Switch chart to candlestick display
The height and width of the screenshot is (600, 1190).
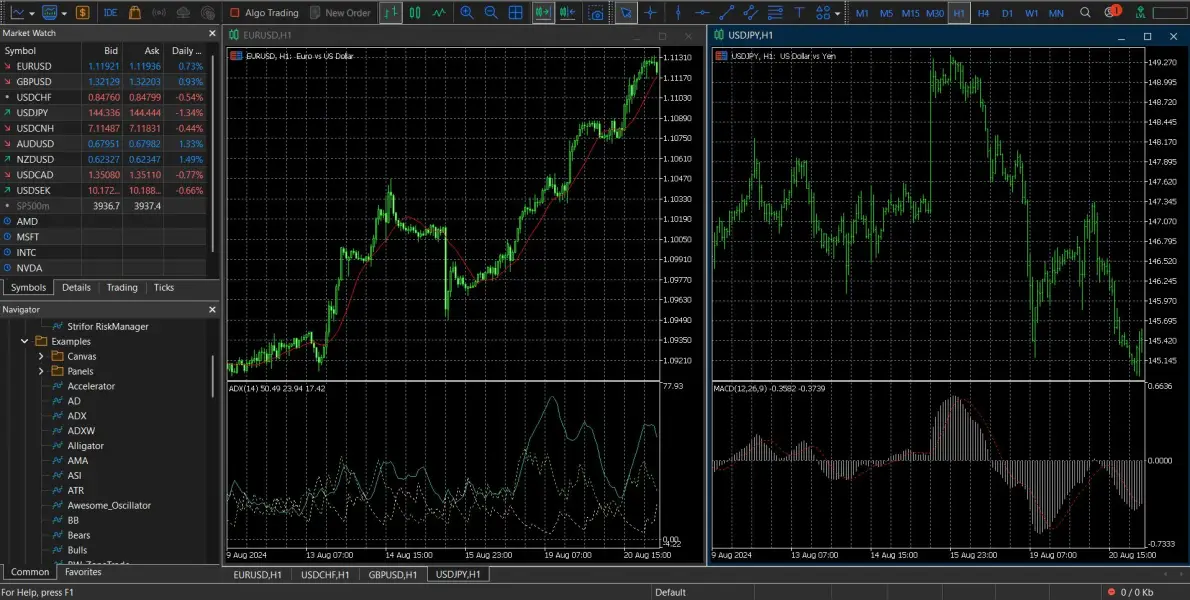tap(414, 13)
